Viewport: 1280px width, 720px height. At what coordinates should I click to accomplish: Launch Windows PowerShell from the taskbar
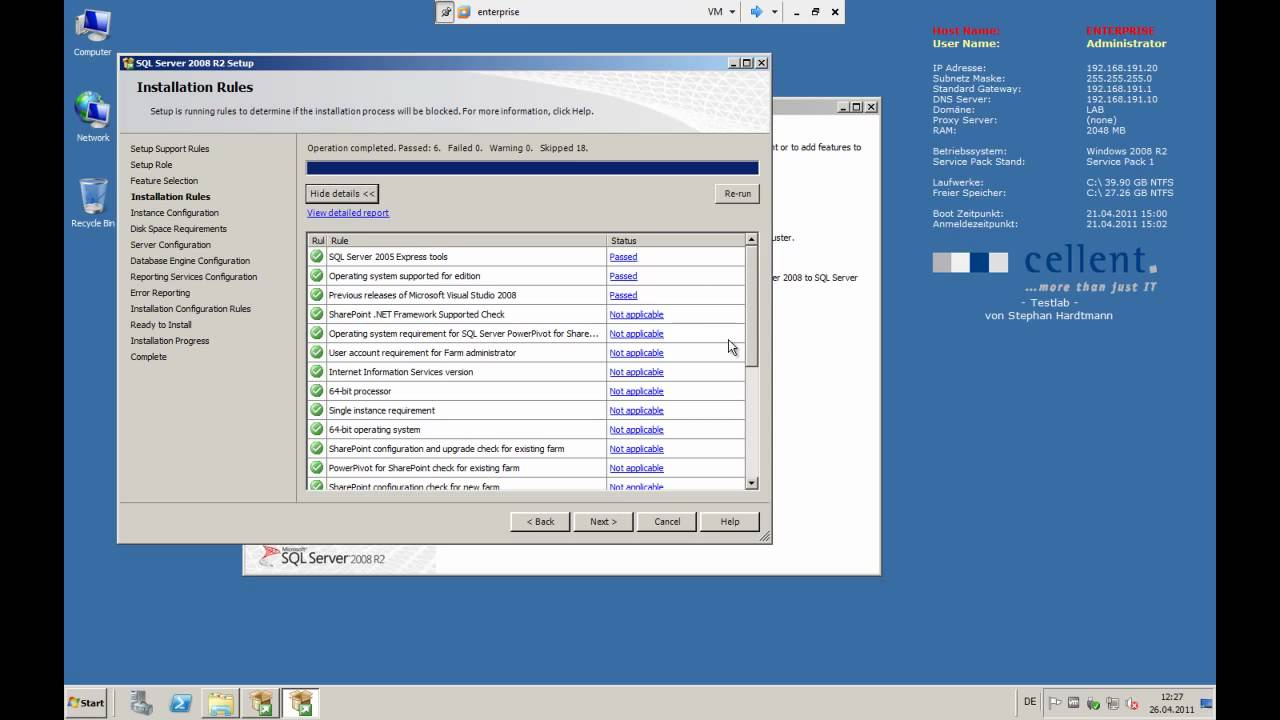(x=181, y=703)
